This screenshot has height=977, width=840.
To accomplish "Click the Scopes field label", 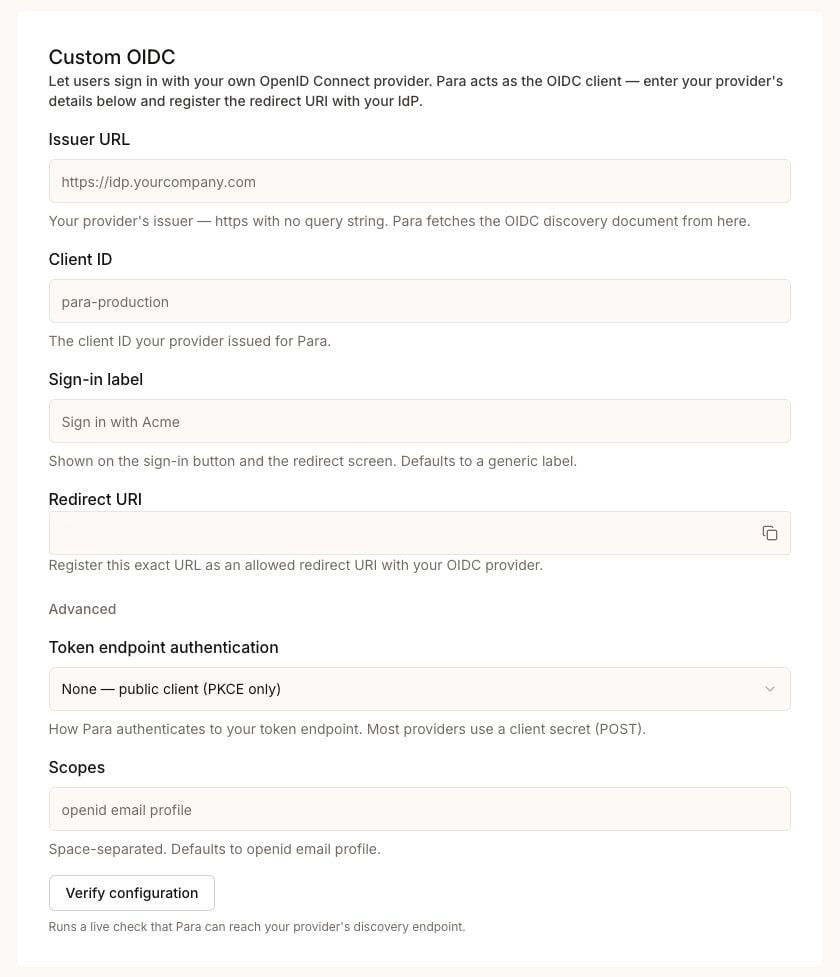I will tap(77, 768).
